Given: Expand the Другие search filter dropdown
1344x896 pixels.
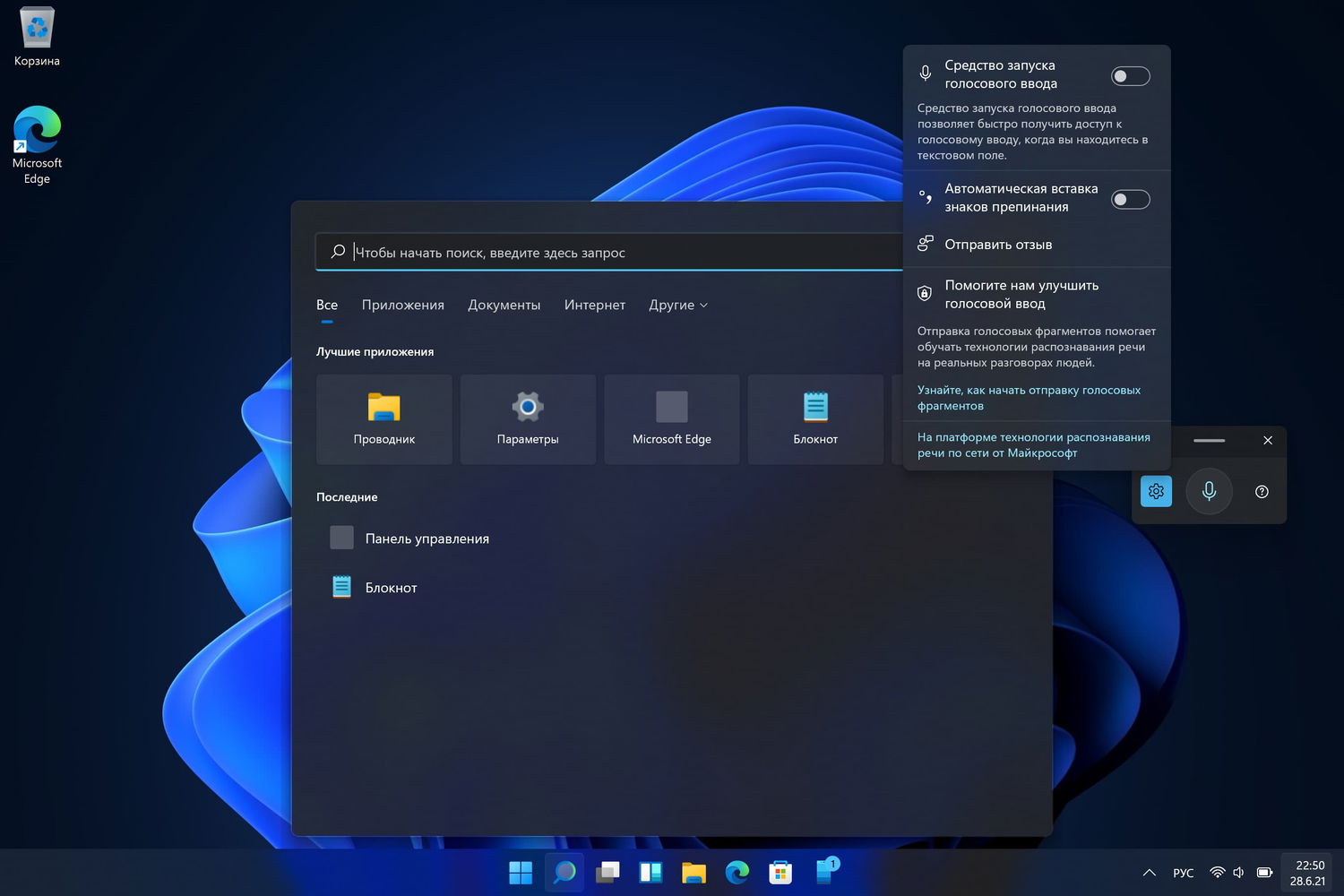Looking at the screenshot, I should click(678, 305).
